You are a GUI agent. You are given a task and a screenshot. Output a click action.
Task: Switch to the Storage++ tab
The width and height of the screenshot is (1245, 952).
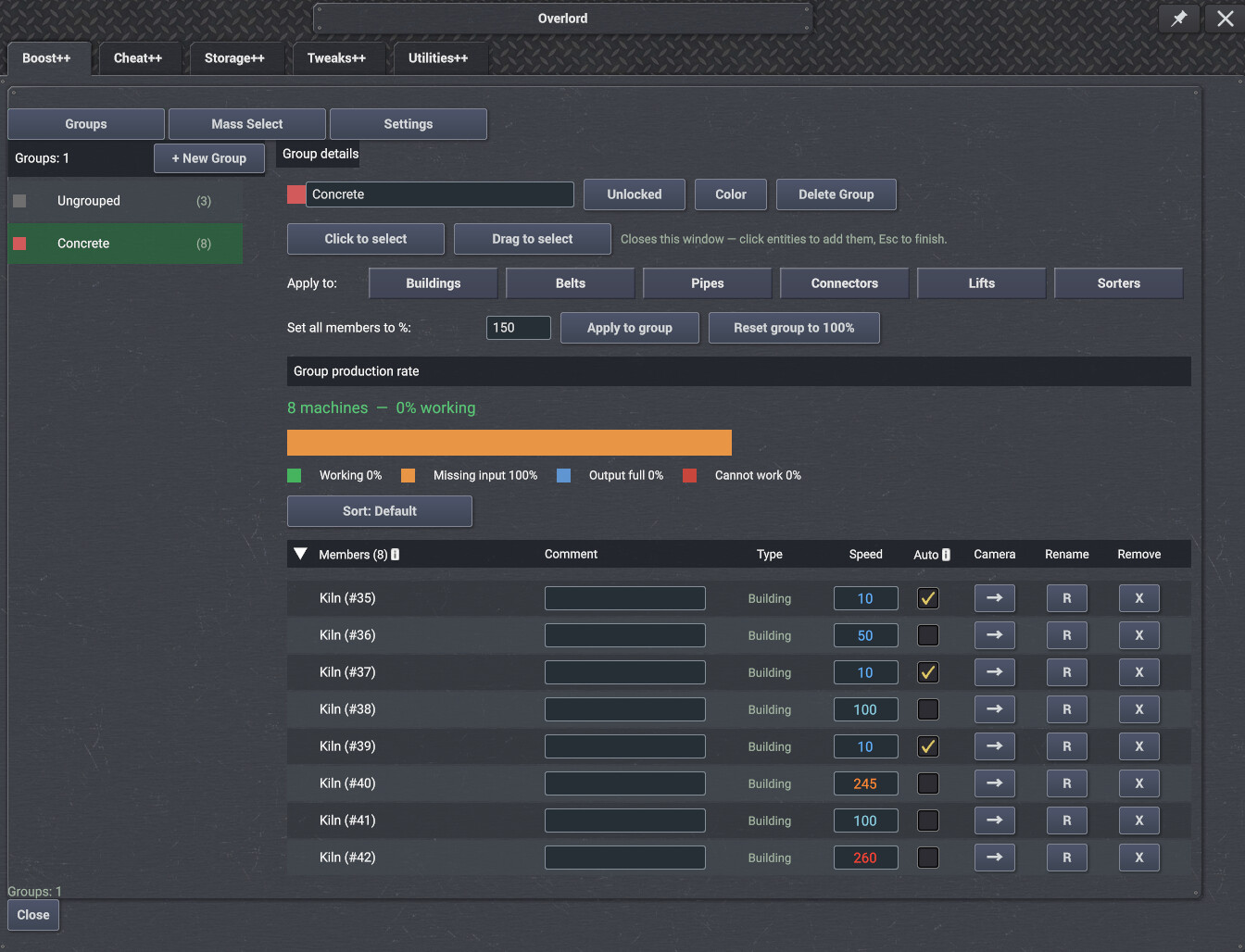pyautogui.click(x=234, y=58)
